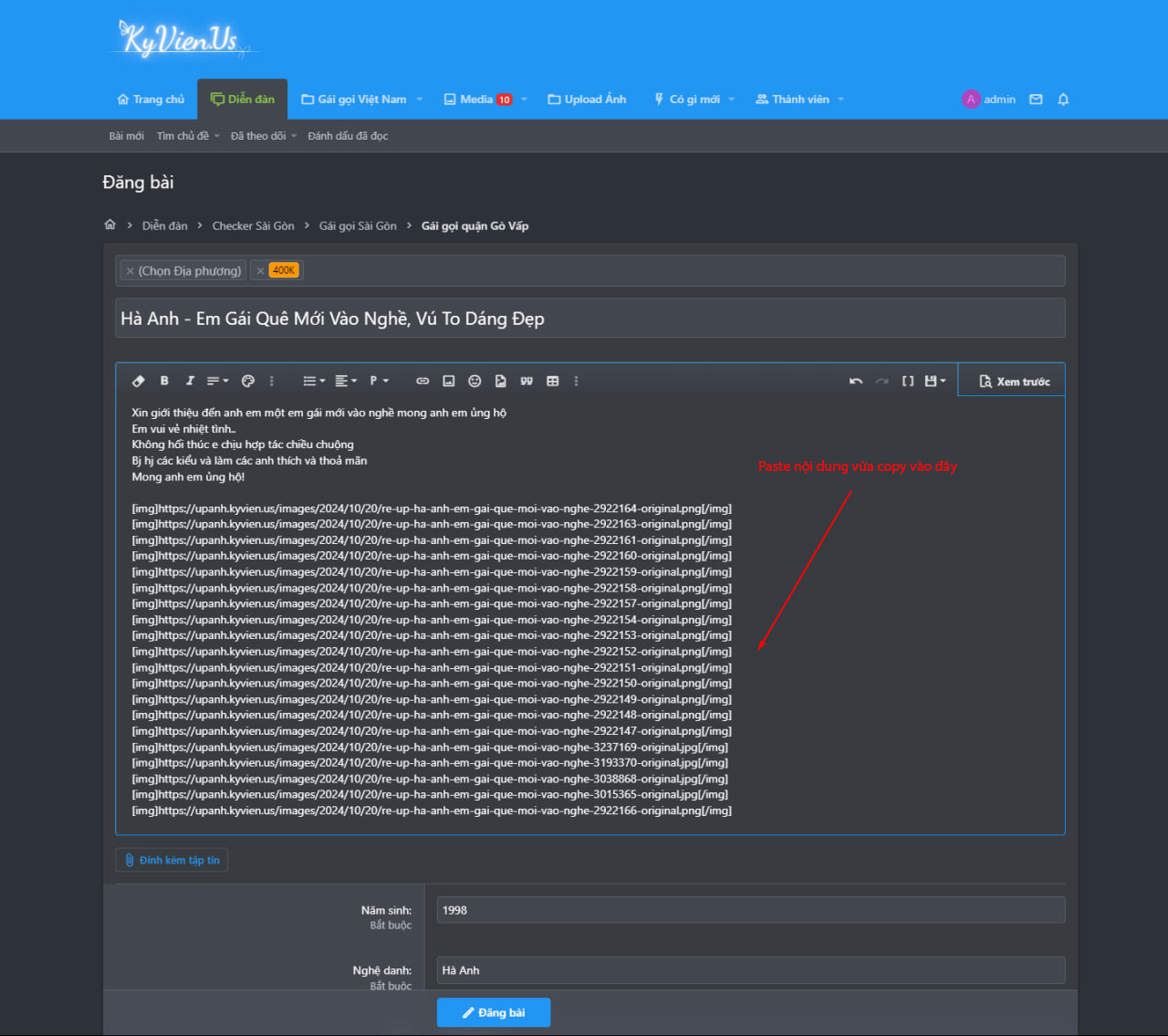Redo the editor change
This screenshot has height=1036, width=1168.
click(x=881, y=381)
